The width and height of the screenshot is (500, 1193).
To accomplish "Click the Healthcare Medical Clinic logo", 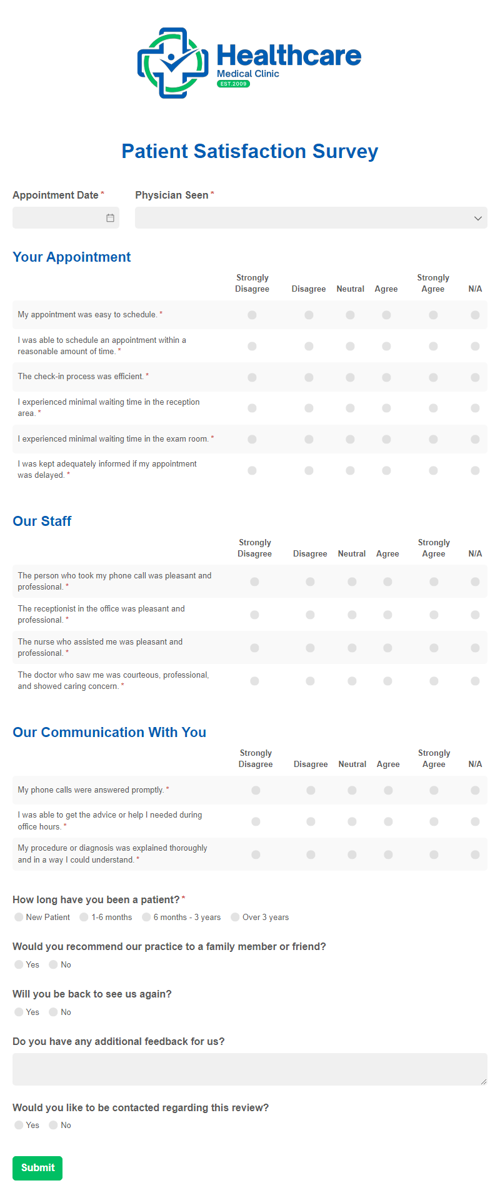I will (249, 62).
